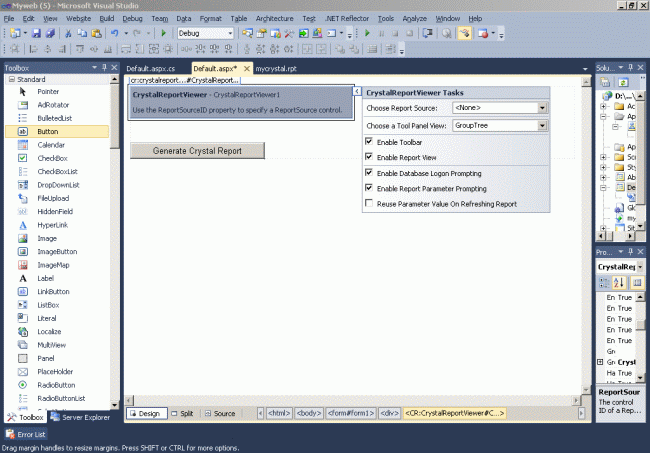Viewport: 650px width, 453px height.
Task: Click Generate Crystal Report button
Action: (197, 151)
